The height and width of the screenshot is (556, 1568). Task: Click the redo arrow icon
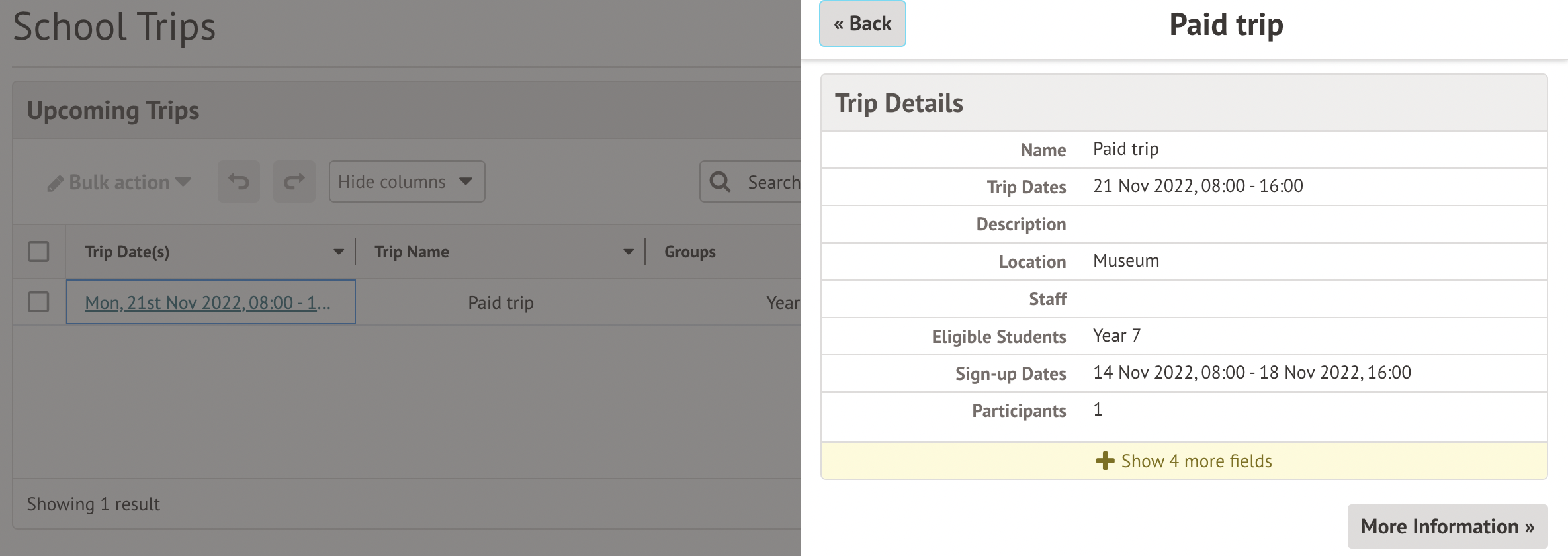click(294, 181)
